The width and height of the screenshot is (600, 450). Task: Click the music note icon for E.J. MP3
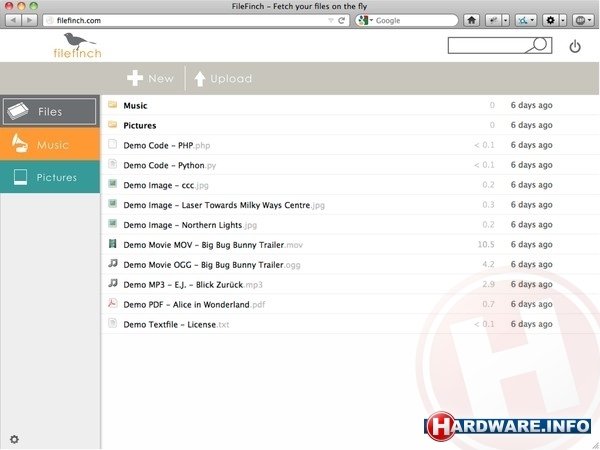[113, 284]
